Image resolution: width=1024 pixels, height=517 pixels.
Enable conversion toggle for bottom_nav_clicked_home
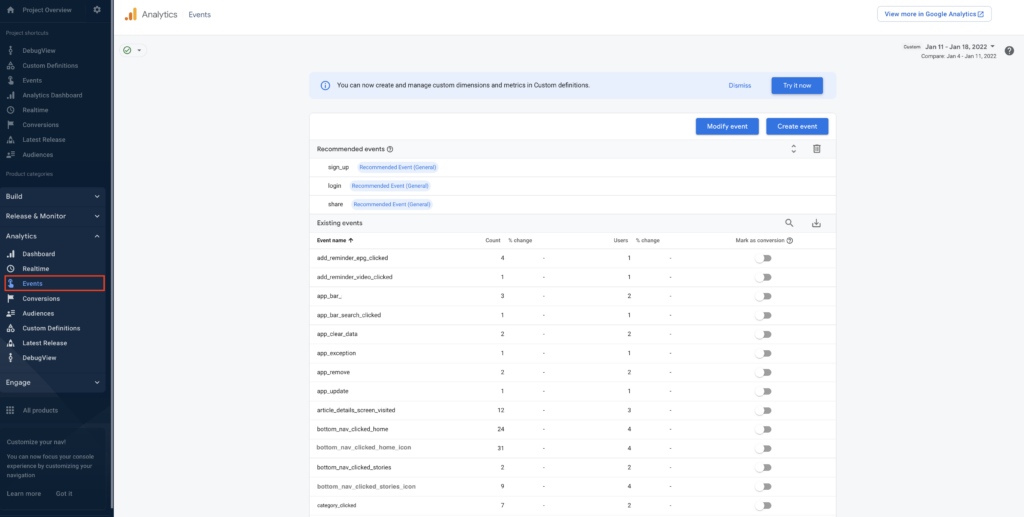pos(764,429)
